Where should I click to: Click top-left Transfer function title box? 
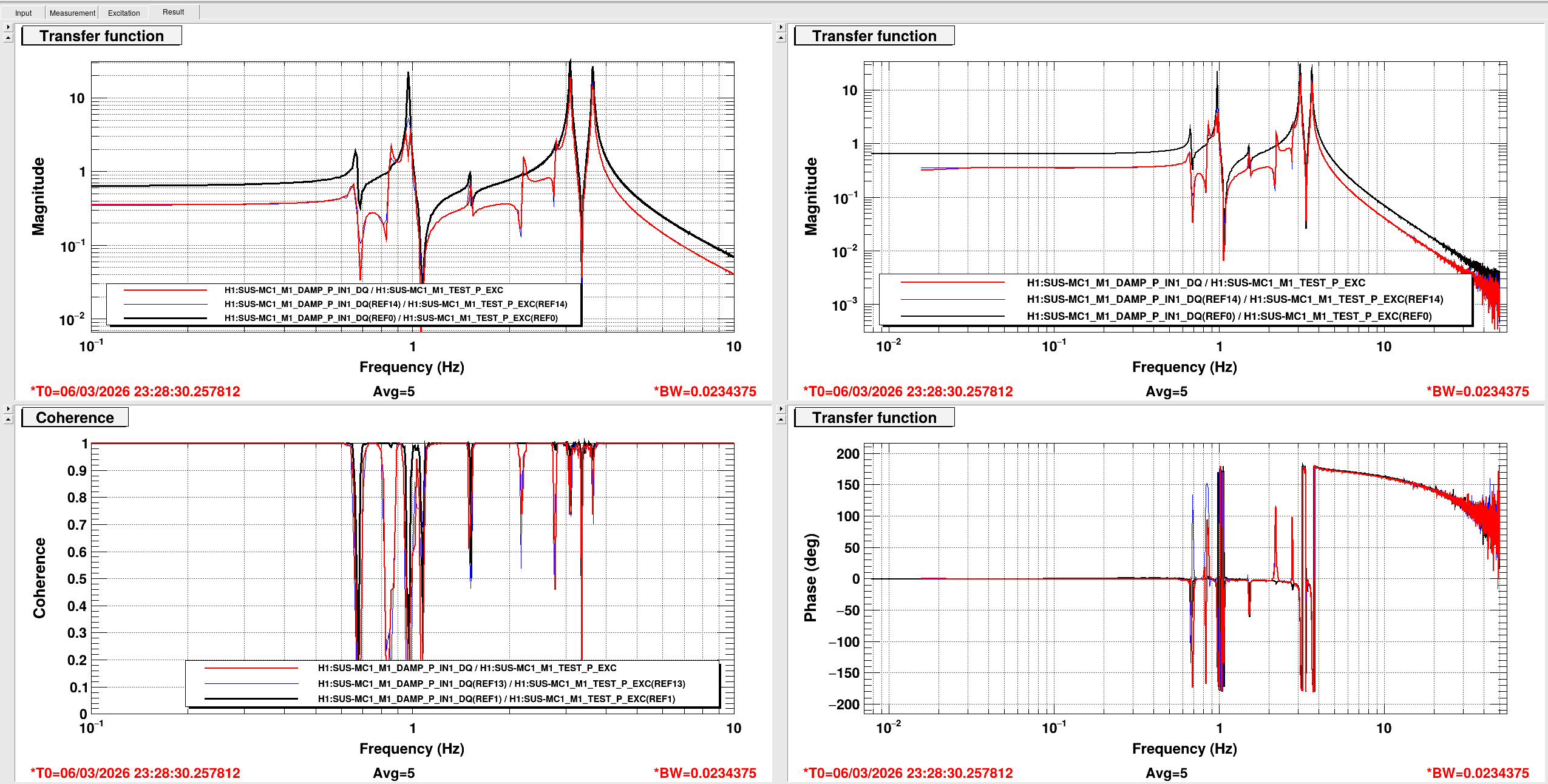coord(101,36)
